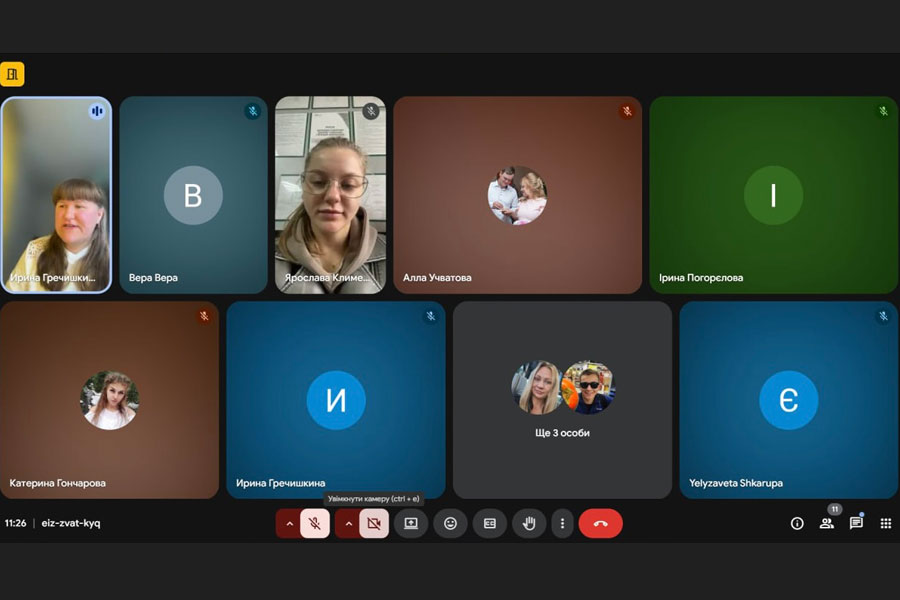The image size is (900, 600).
Task: Open the emoji reactions button
Action: click(451, 523)
